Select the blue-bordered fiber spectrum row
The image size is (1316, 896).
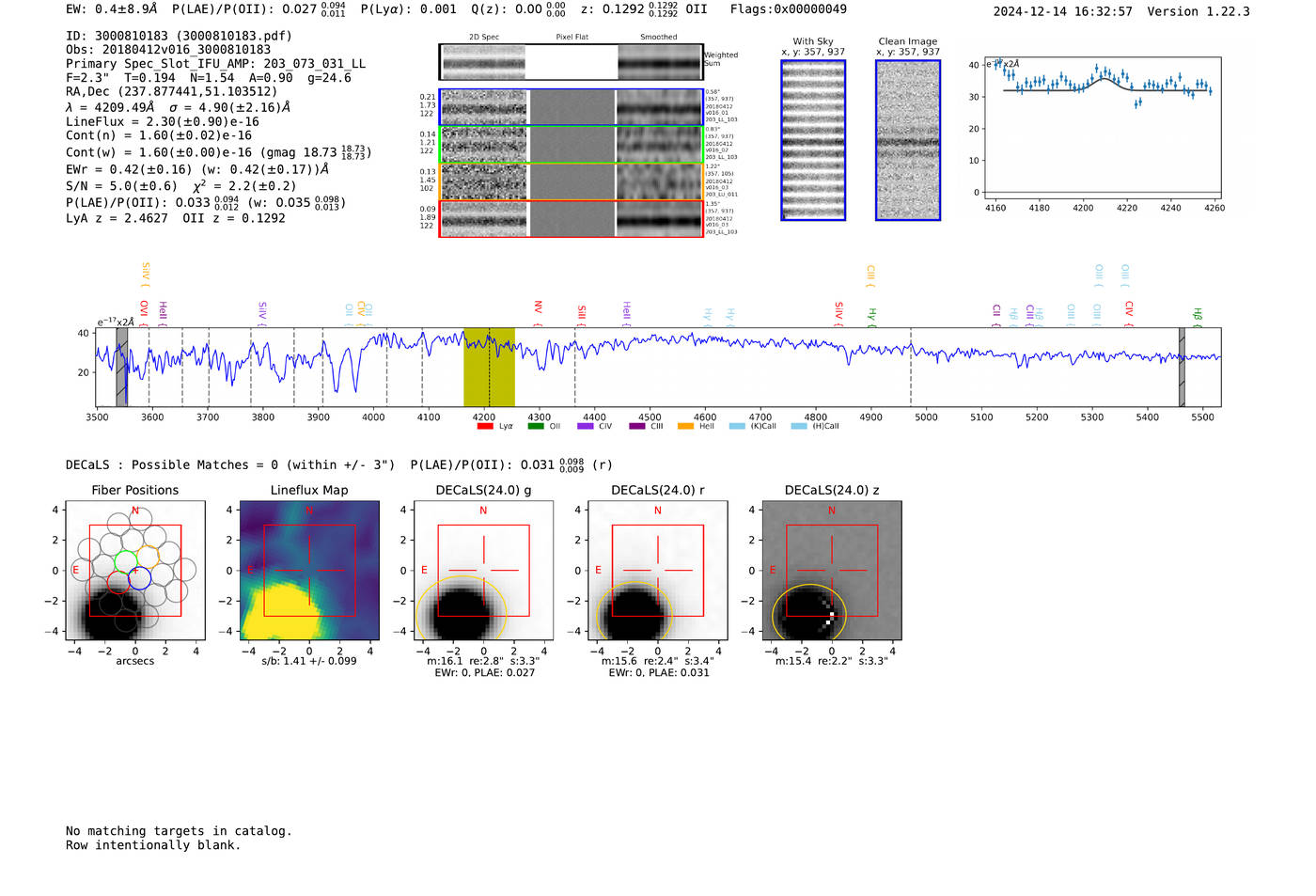[572, 107]
